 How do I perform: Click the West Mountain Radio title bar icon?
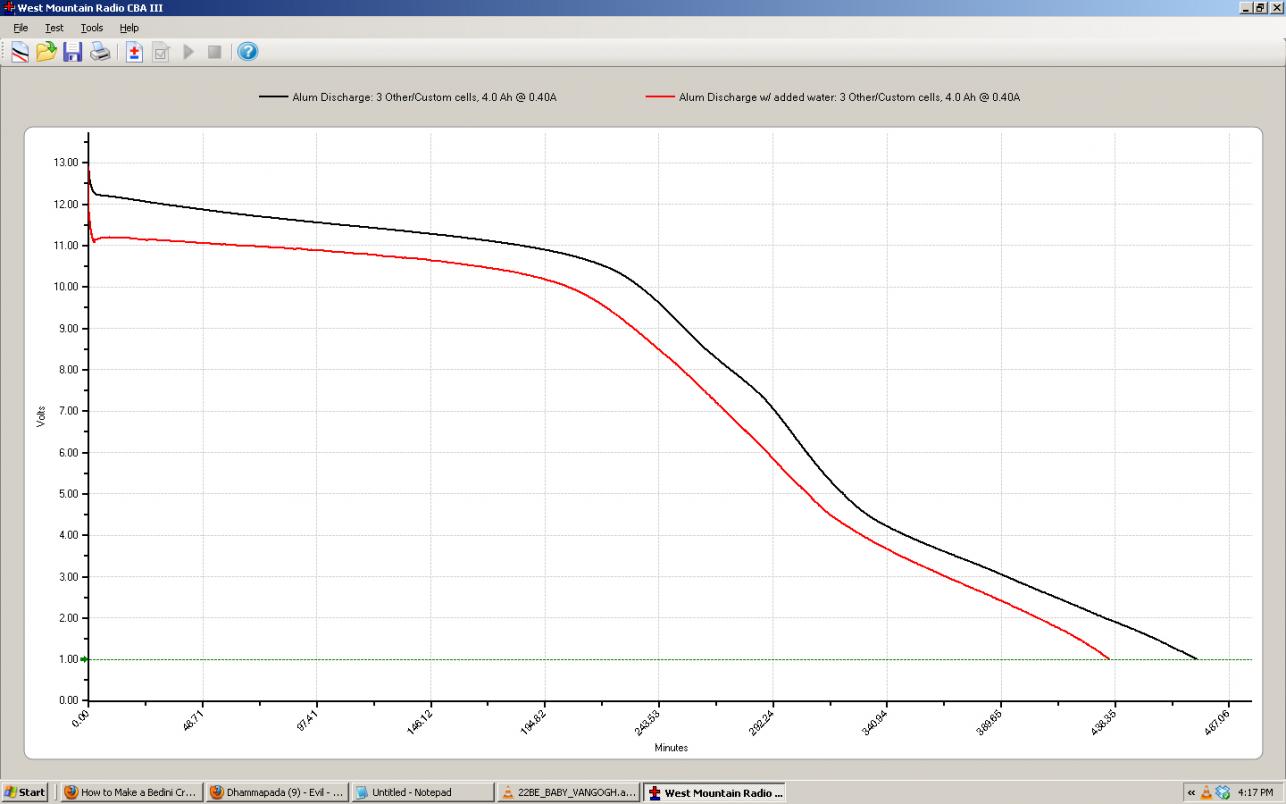point(9,8)
